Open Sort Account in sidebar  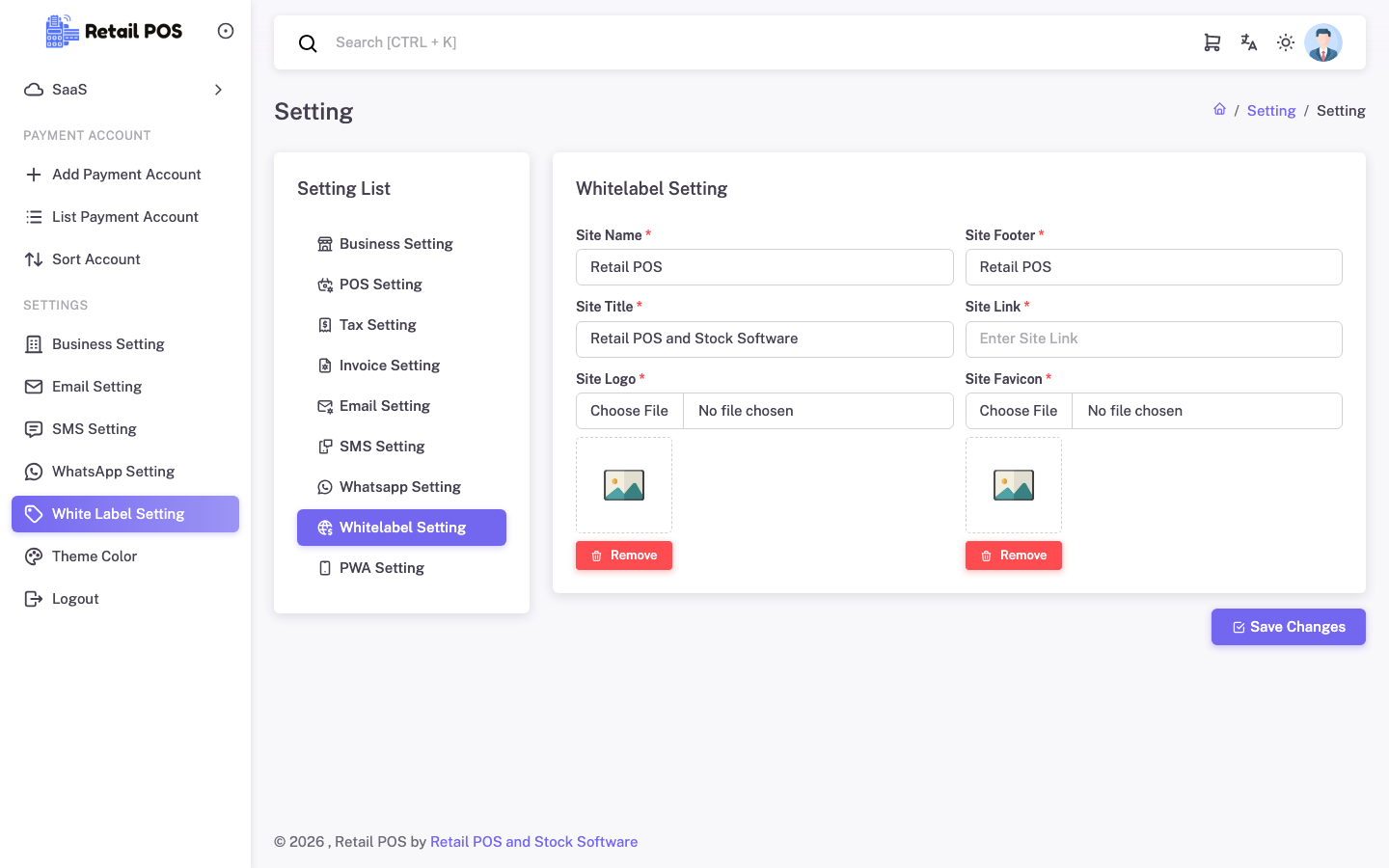[125, 259]
